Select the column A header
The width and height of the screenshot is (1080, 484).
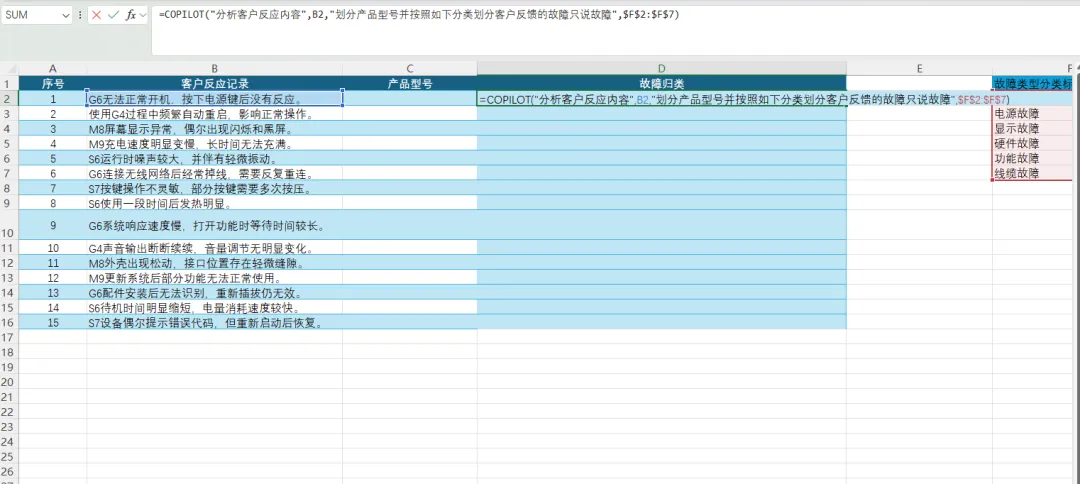tap(53, 68)
